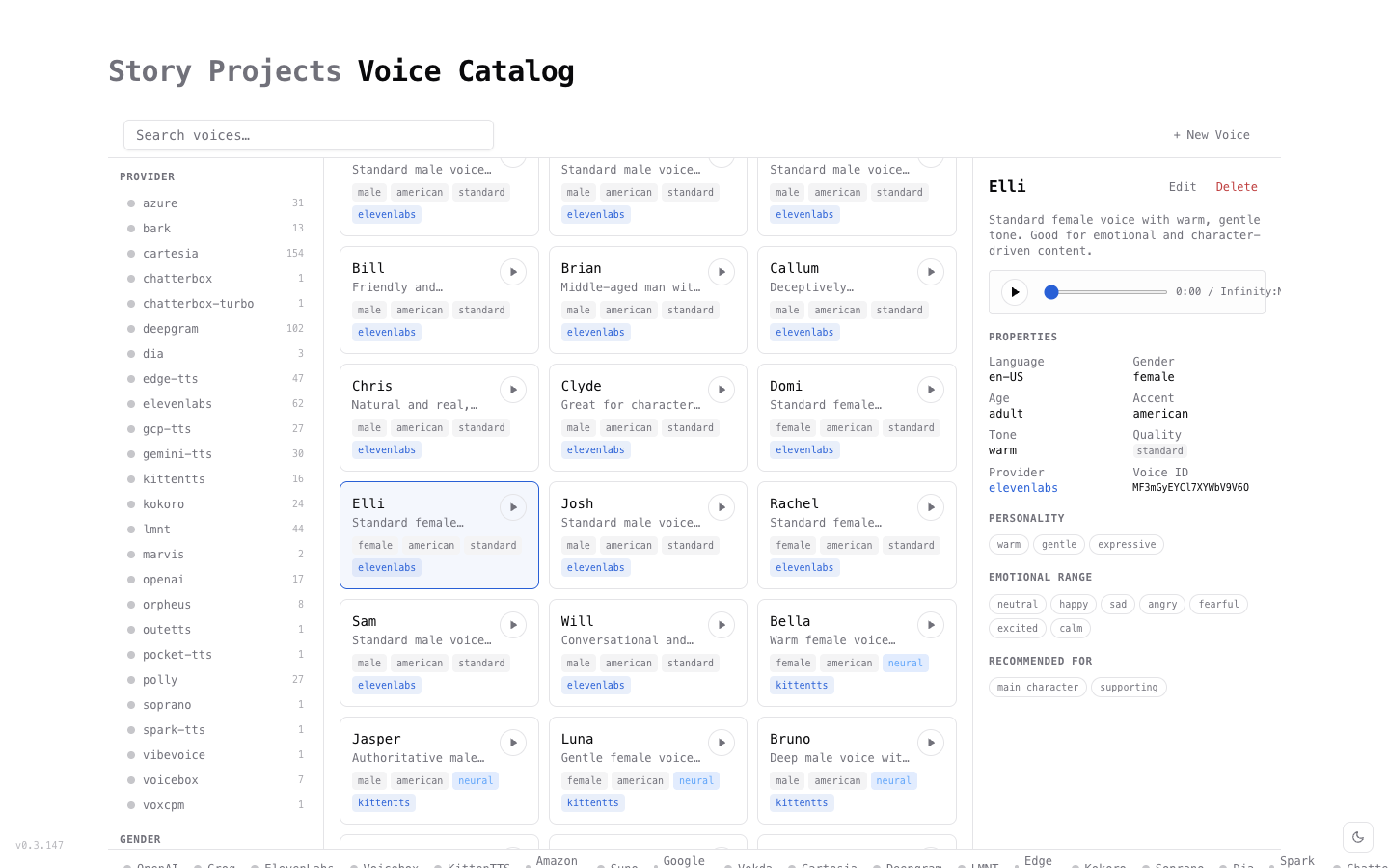1389x868 pixels.
Task: Toggle dark mode with the moon icon
Action: (x=1358, y=837)
